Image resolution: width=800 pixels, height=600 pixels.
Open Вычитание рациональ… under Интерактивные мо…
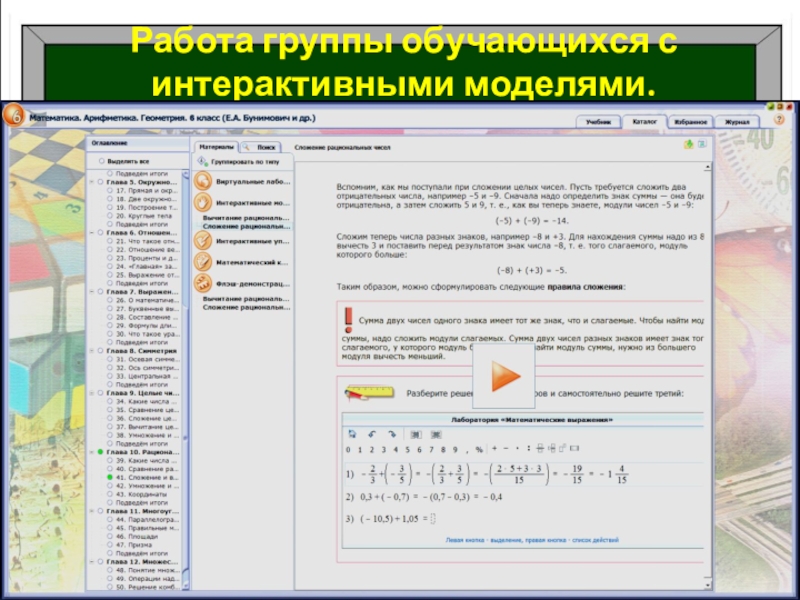(246, 218)
